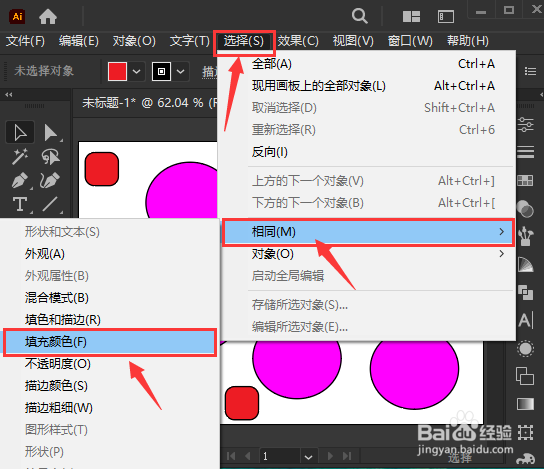
Task: Open the fill color dropdown arrow
Action: coord(137,71)
